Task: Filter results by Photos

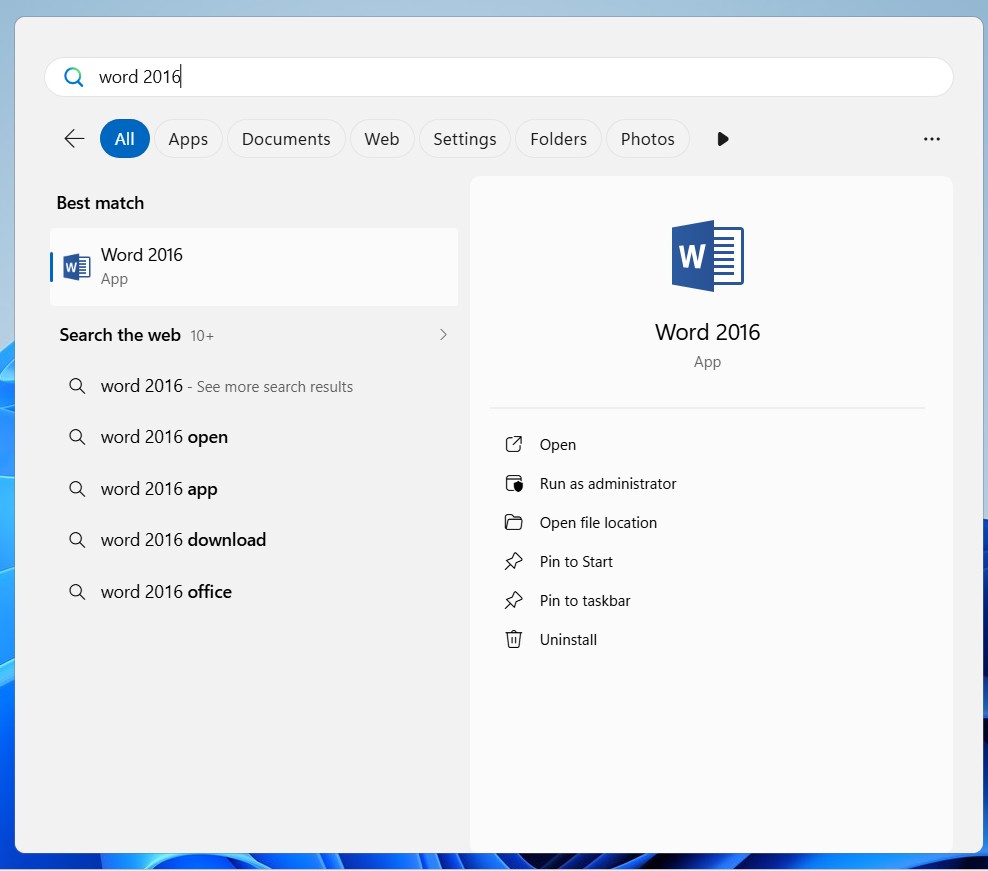Action: [x=647, y=139]
